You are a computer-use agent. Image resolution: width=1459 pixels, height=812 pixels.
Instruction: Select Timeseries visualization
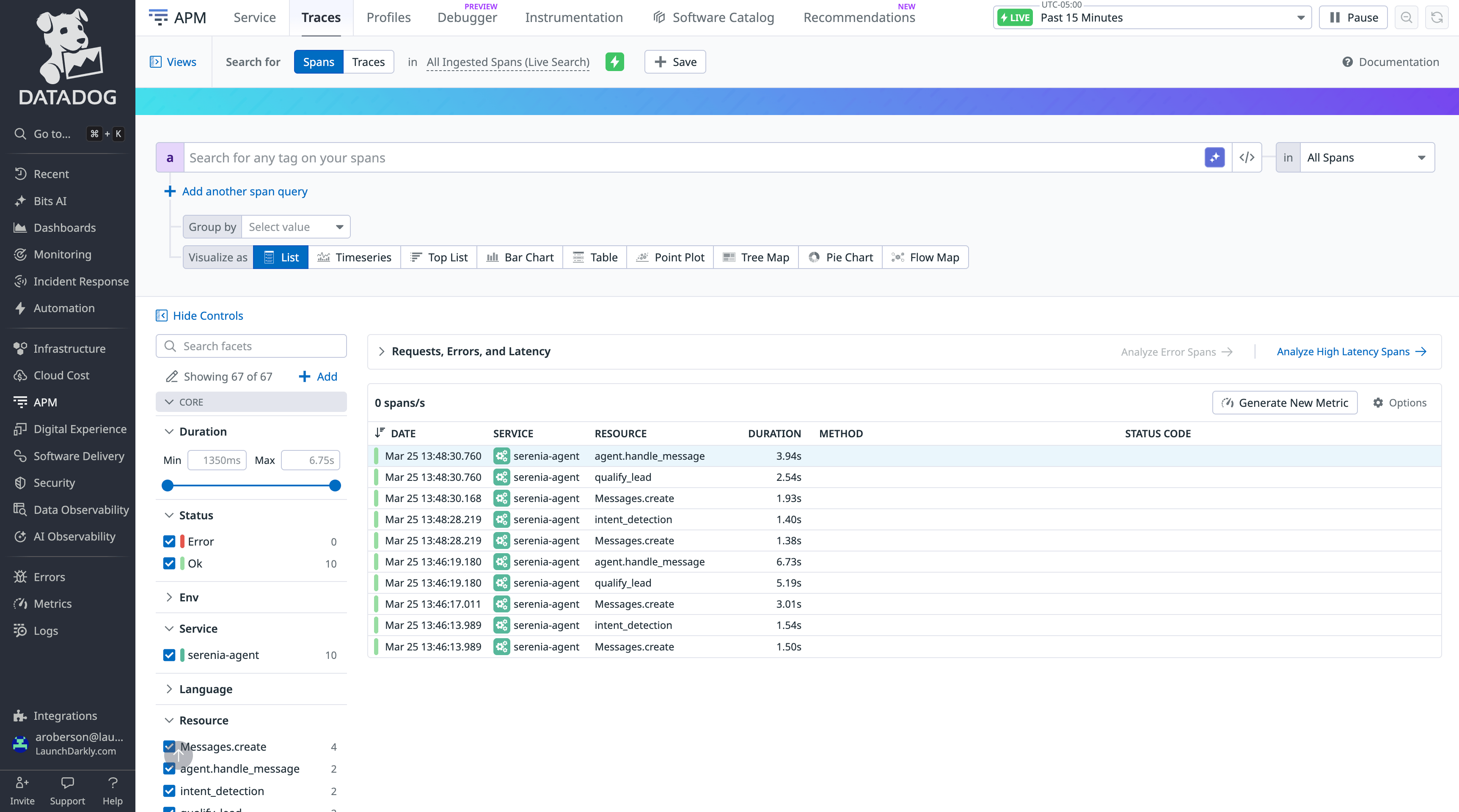355,257
